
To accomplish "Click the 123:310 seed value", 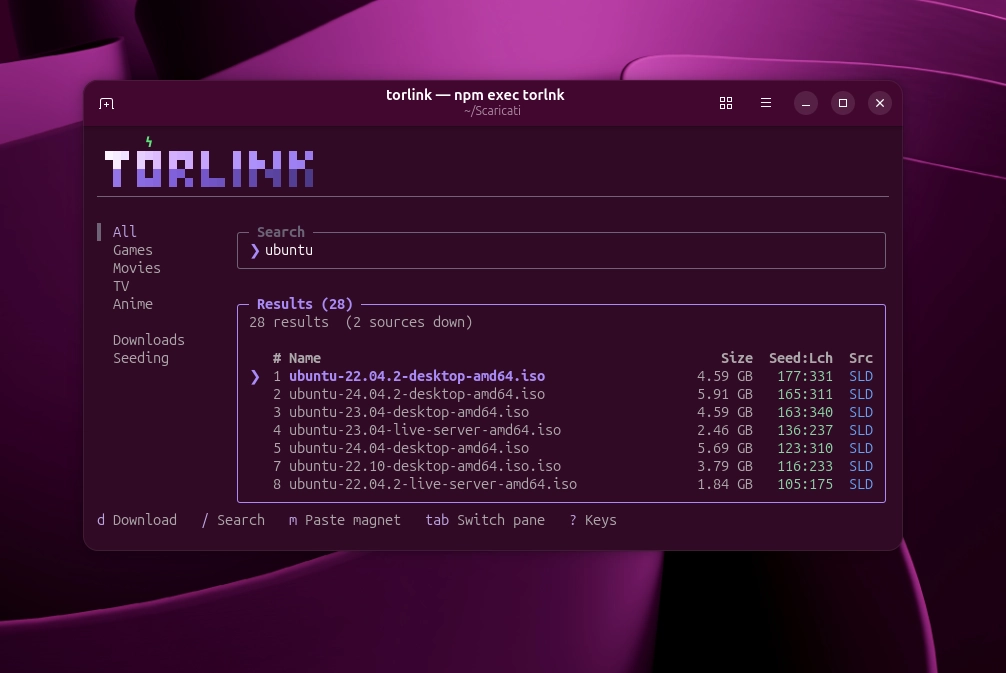I will [805, 448].
